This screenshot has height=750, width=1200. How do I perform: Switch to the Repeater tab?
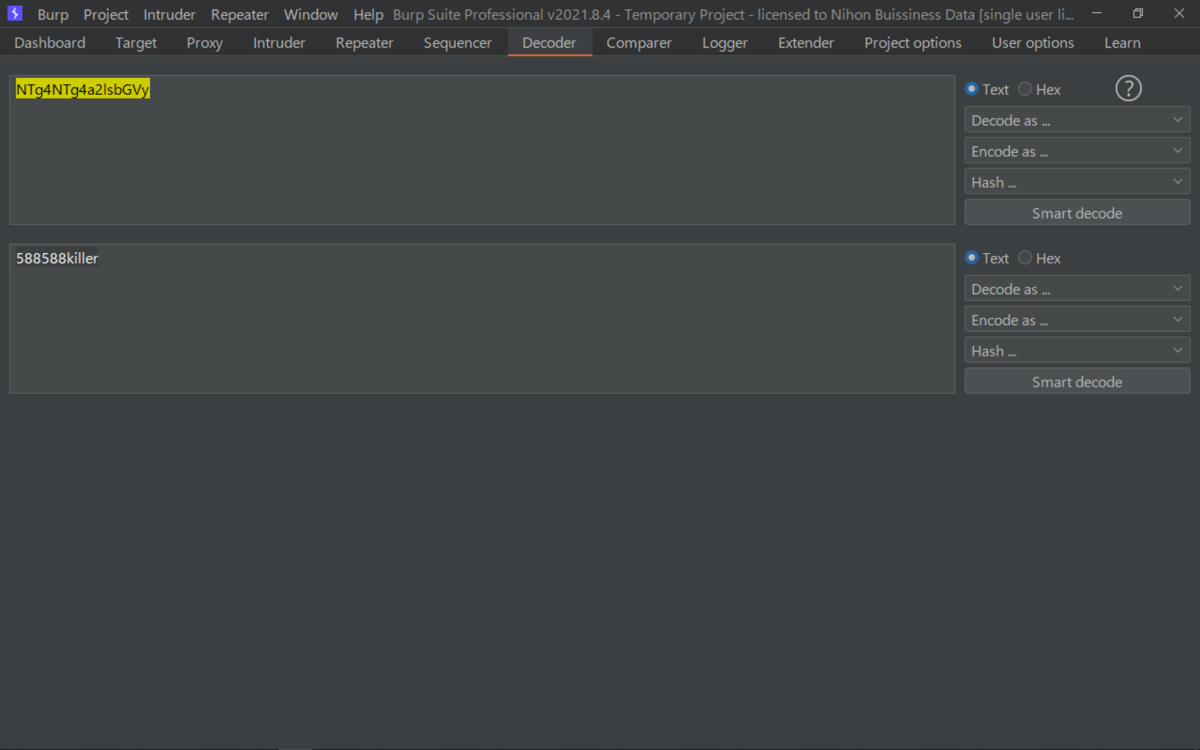click(x=365, y=43)
